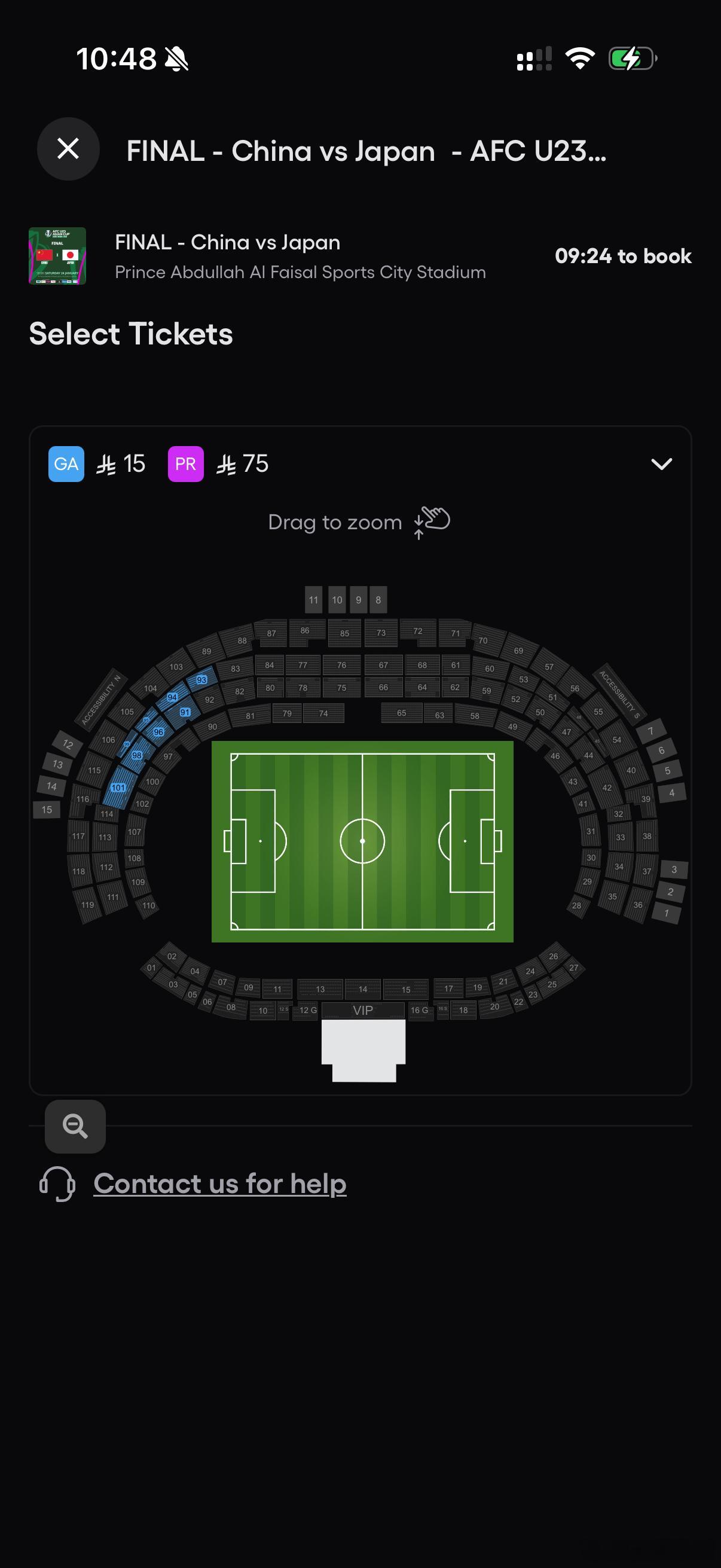Close the ticket selection screen
The width and height of the screenshot is (721, 1568).
click(x=68, y=148)
